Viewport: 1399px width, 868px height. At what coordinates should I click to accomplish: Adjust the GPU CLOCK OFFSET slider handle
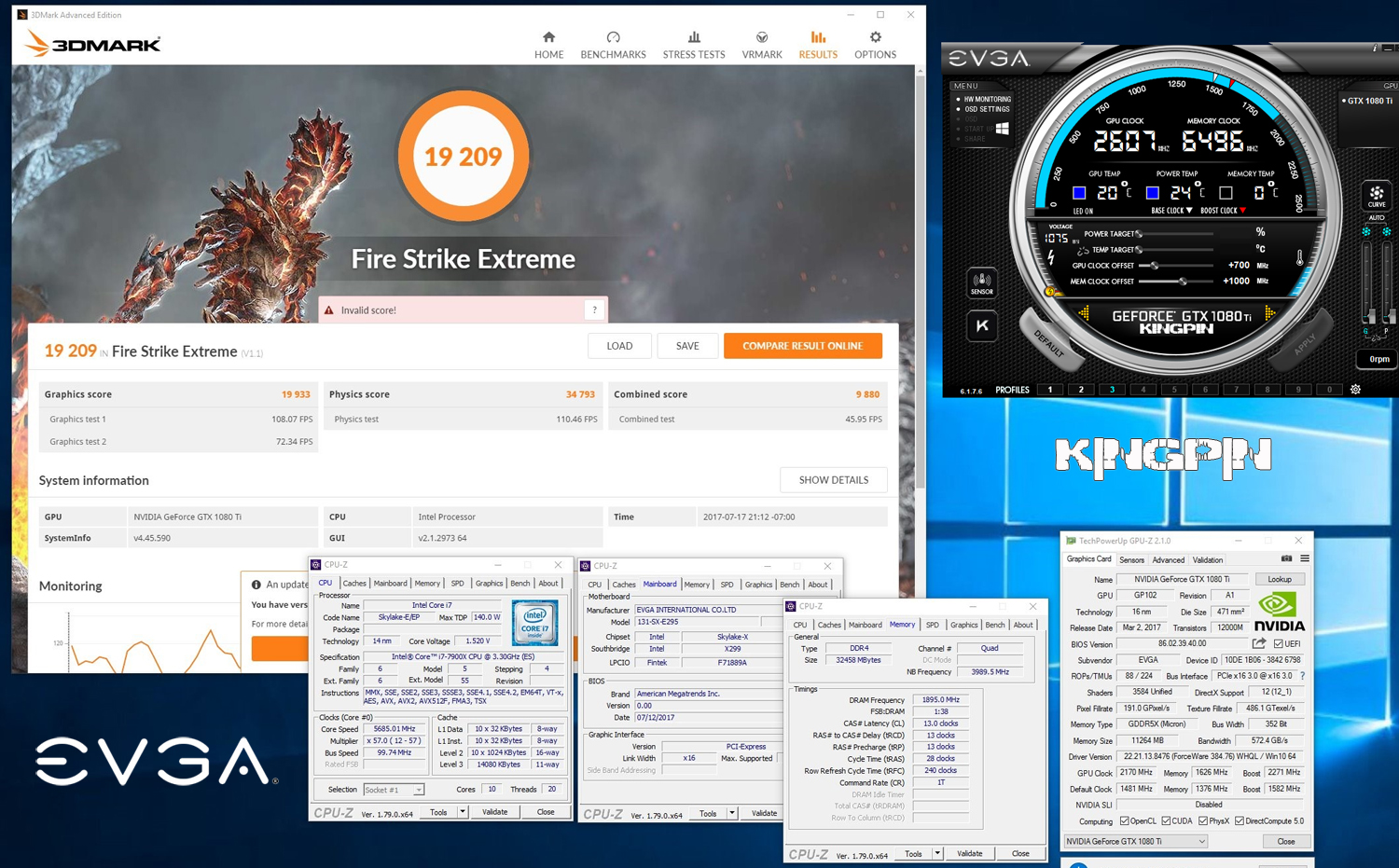1154,266
